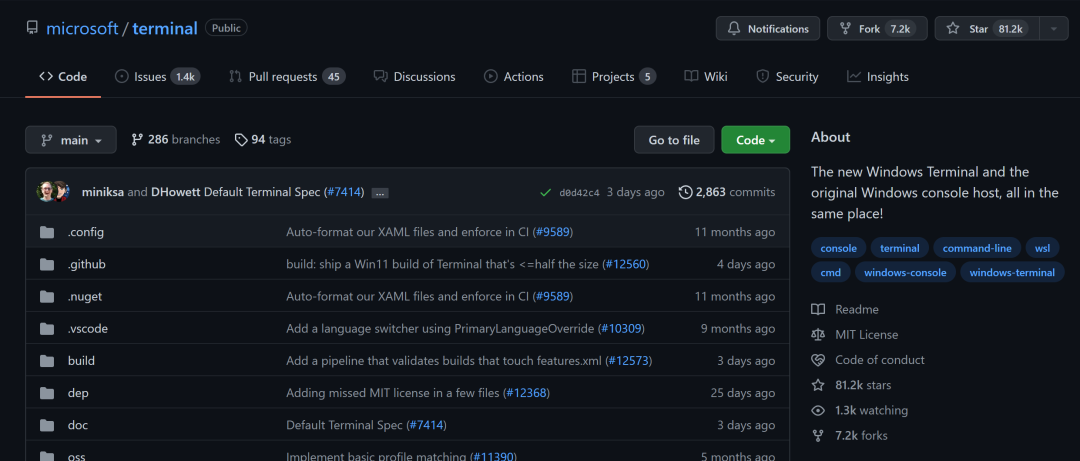Image resolution: width=1080 pixels, height=461 pixels.
Task: Select the wsl topic tag
Action: pyautogui.click(x=1042, y=248)
